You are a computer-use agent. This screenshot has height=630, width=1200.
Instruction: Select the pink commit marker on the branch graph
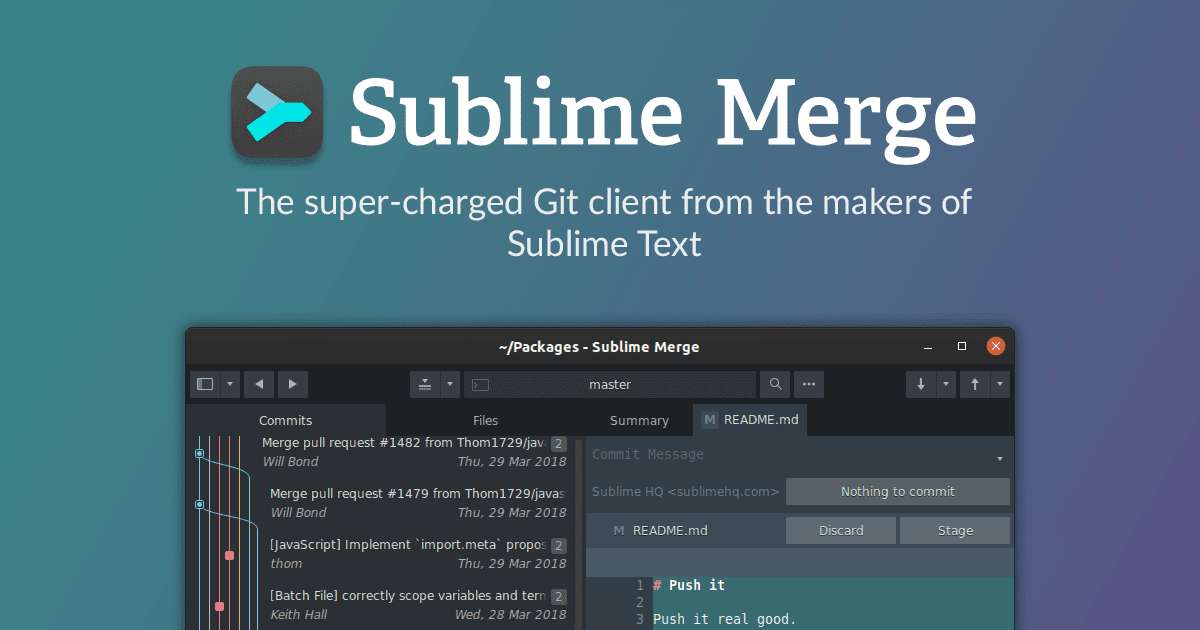point(218,606)
